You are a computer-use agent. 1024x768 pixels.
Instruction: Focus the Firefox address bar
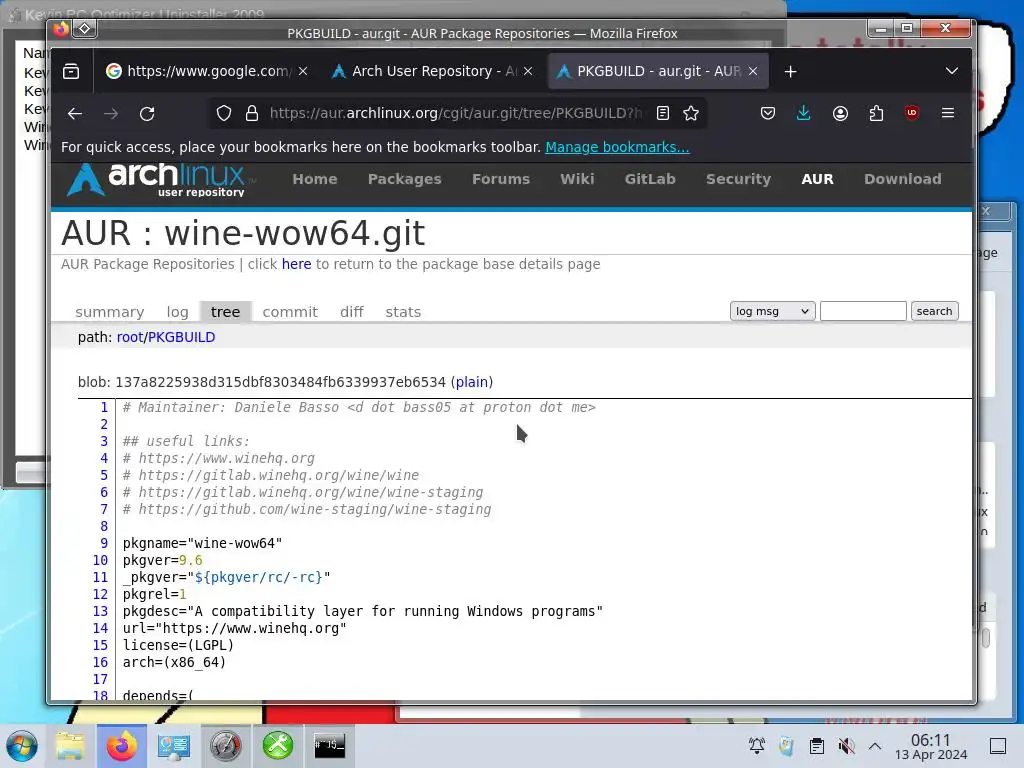(x=455, y=114)
